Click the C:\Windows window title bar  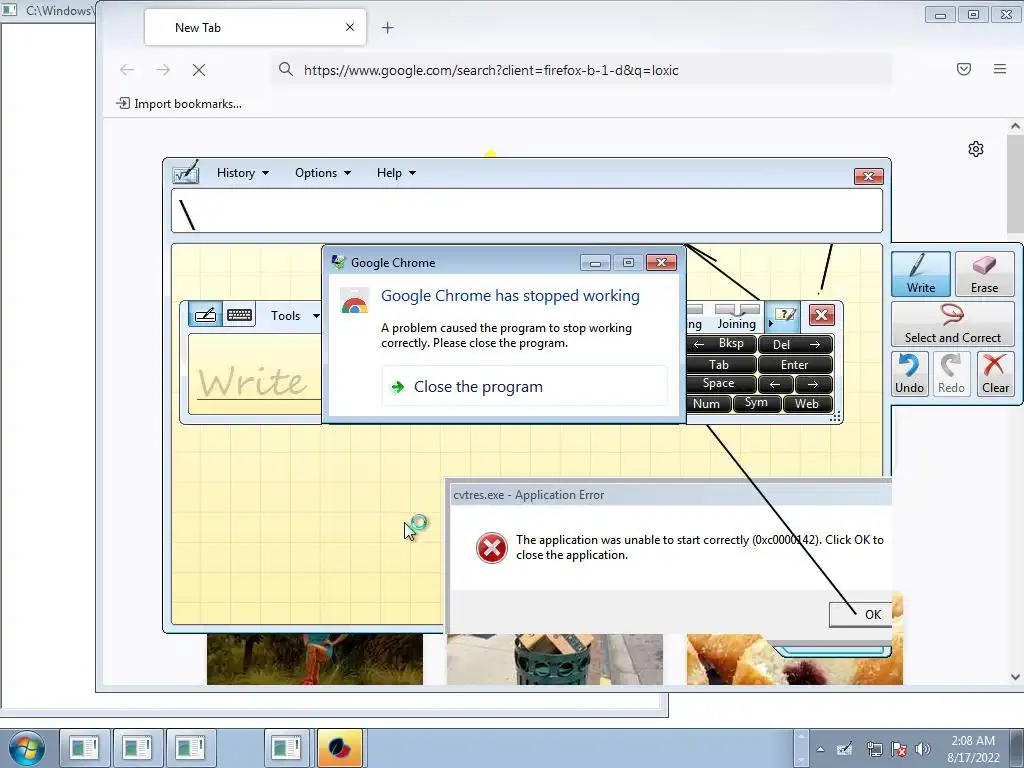coord(48,10)
